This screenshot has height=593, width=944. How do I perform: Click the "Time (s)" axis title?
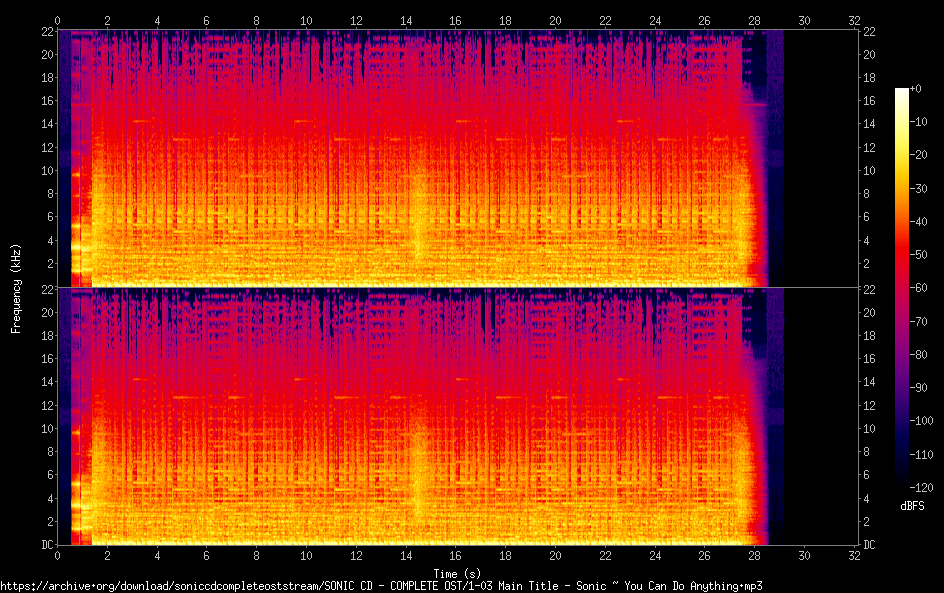(456, 573)
